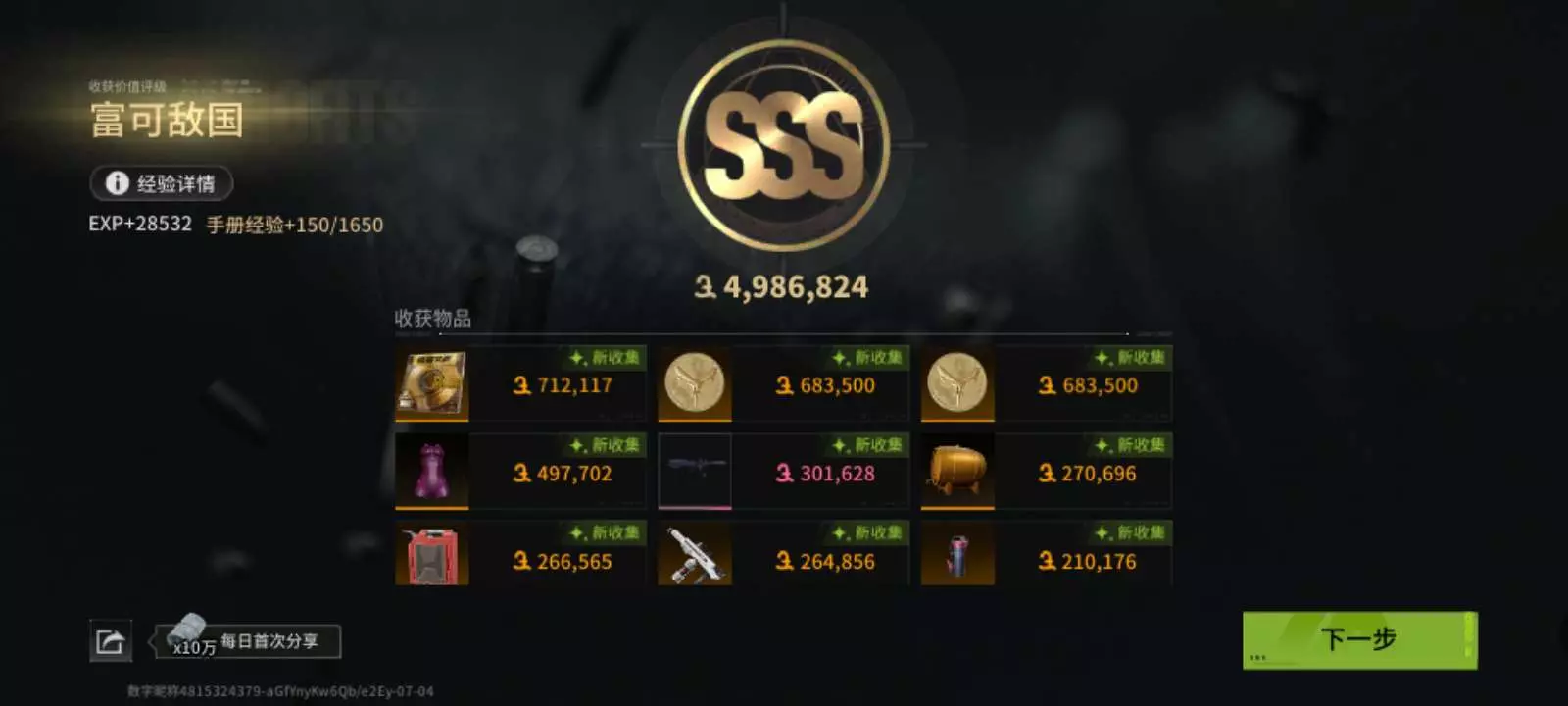
Task: Open the 经验详情 experience details button
Action: coord(162,183)
